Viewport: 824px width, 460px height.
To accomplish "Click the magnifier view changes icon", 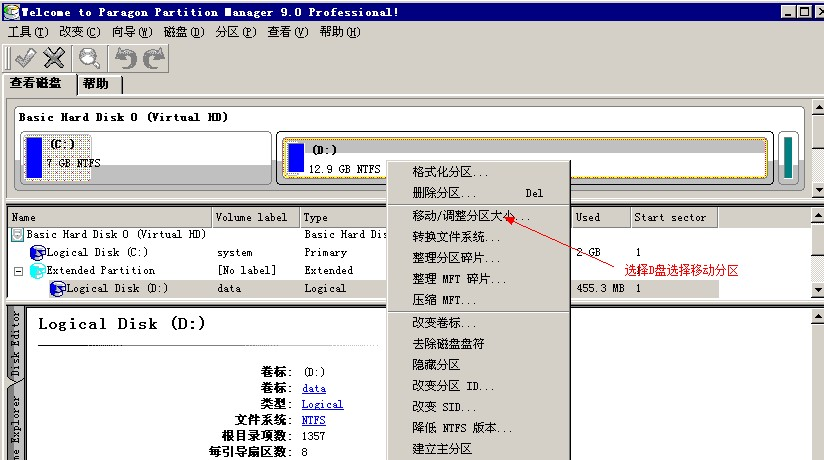I will coord(90,59).
